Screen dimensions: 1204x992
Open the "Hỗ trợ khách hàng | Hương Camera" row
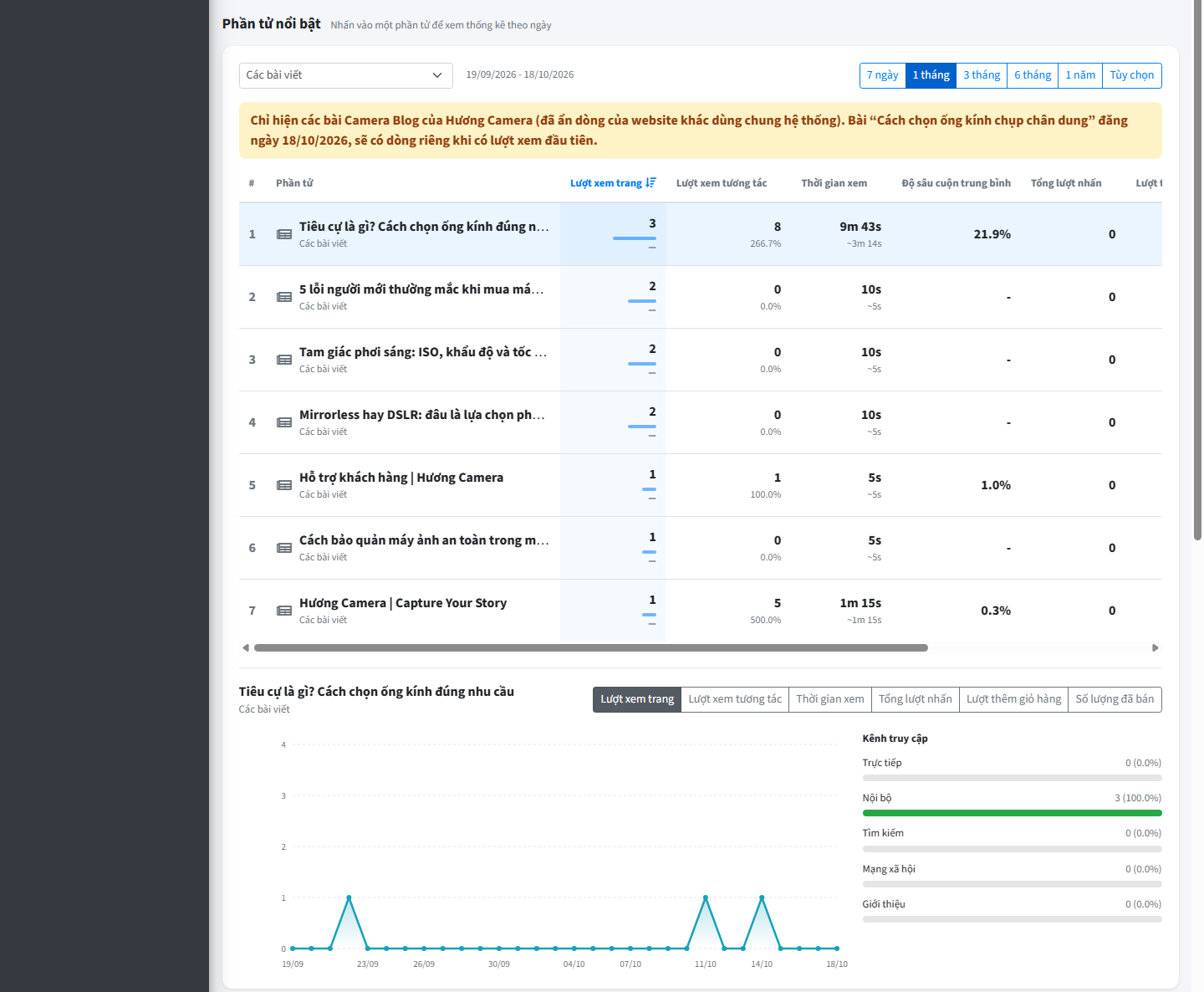click(701, 485)
